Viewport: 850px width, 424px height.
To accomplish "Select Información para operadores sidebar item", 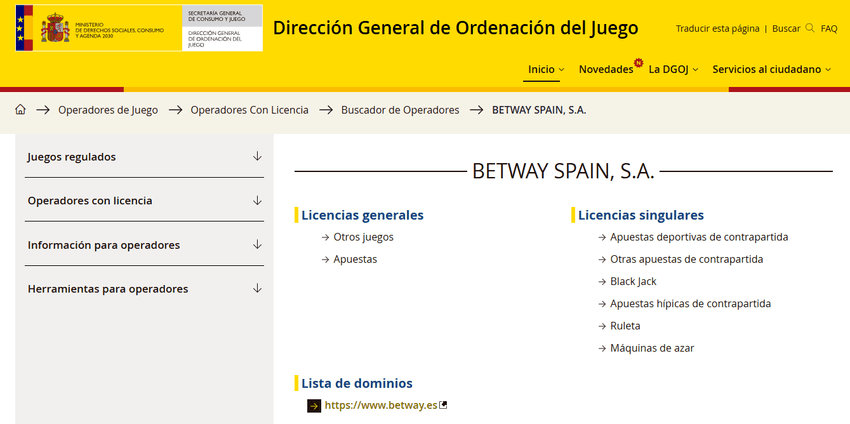I will pos(104,245).
